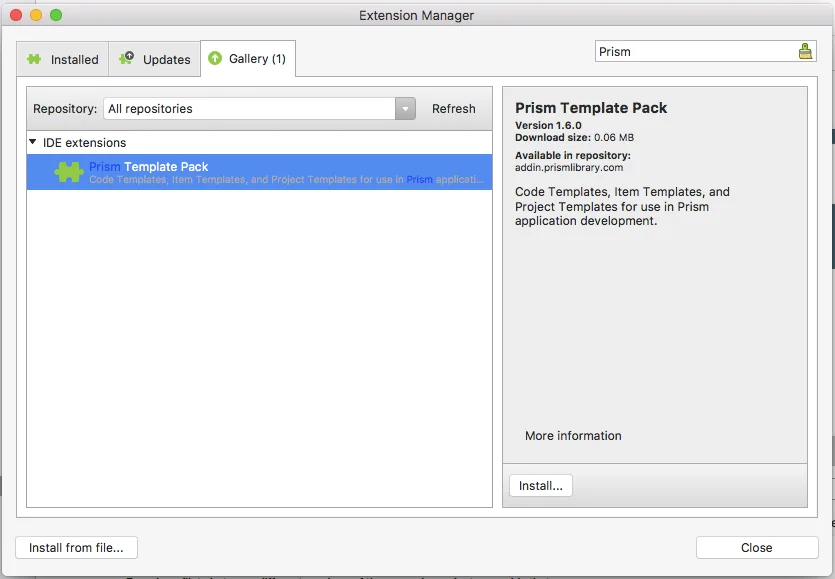Click the green arrow Gallery icon
Image resolution: width=835 pixels, height=579 pixels.
point(215,58)
